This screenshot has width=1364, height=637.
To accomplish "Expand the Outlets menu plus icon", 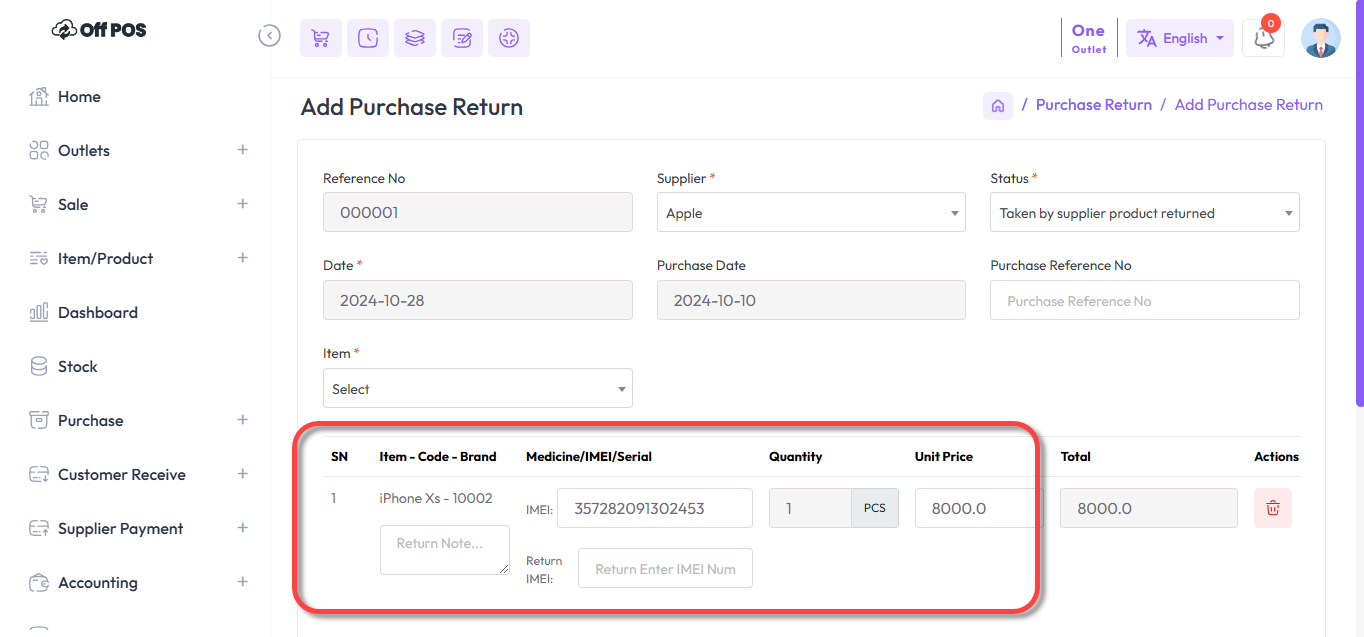I will 242,150.
